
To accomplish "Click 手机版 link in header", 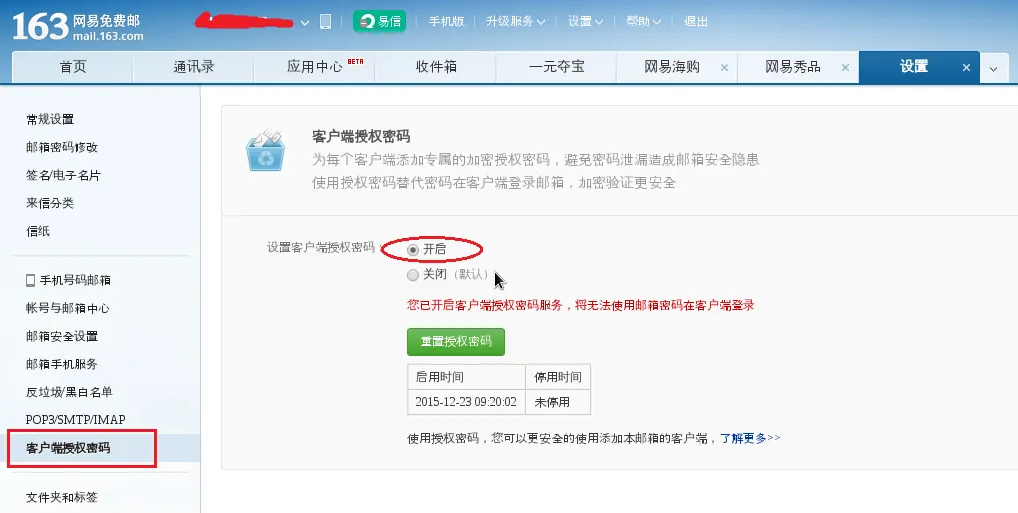I will (446, 21).
